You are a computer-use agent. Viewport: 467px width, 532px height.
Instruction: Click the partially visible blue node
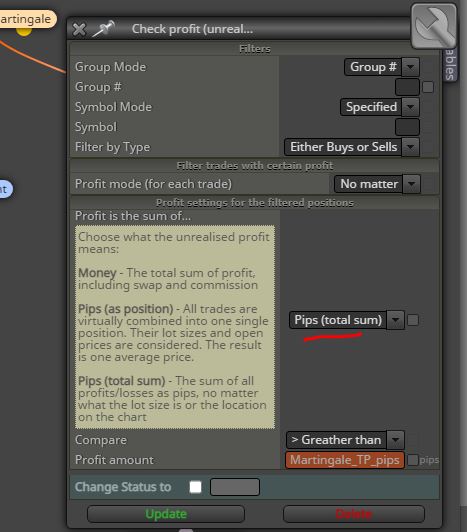click(x=6, y=189)
